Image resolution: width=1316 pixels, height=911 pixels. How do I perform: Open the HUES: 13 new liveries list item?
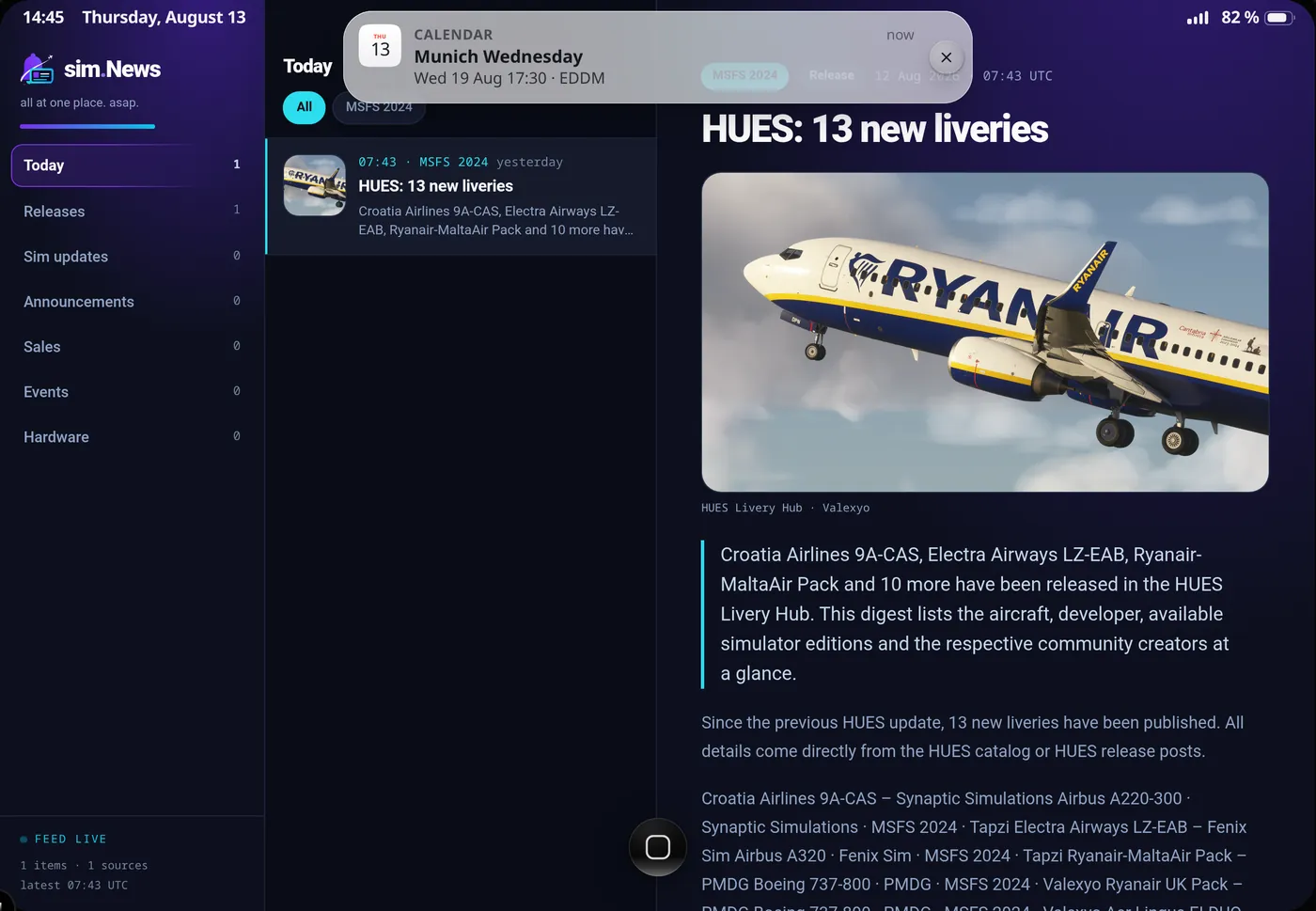462,196
